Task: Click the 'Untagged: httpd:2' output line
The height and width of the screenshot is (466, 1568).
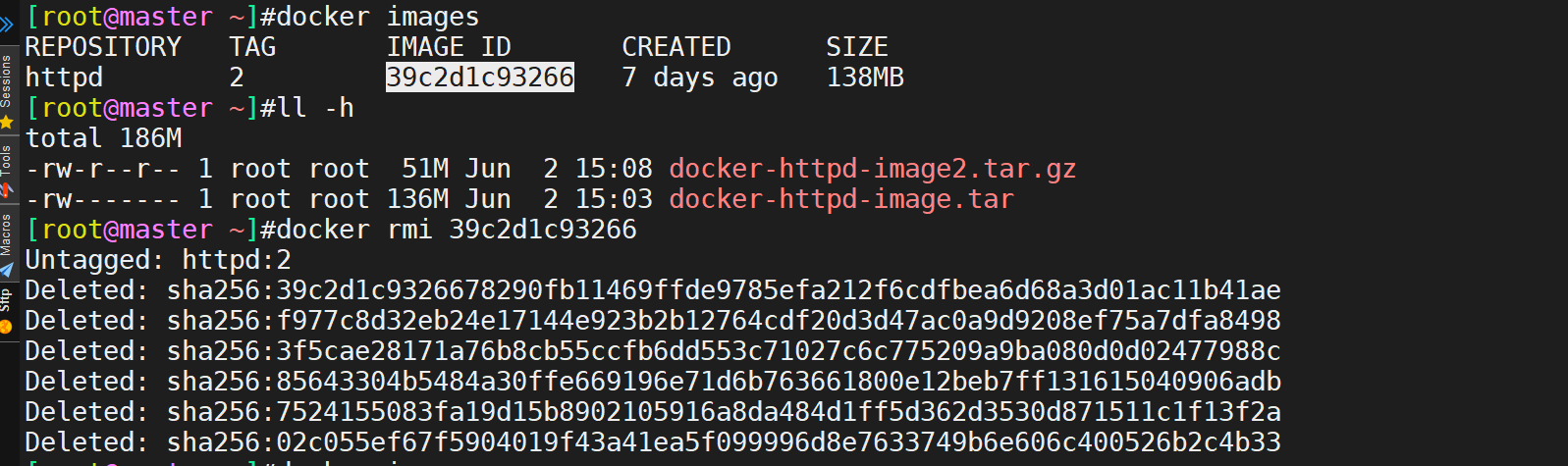Action: point(158,260)
